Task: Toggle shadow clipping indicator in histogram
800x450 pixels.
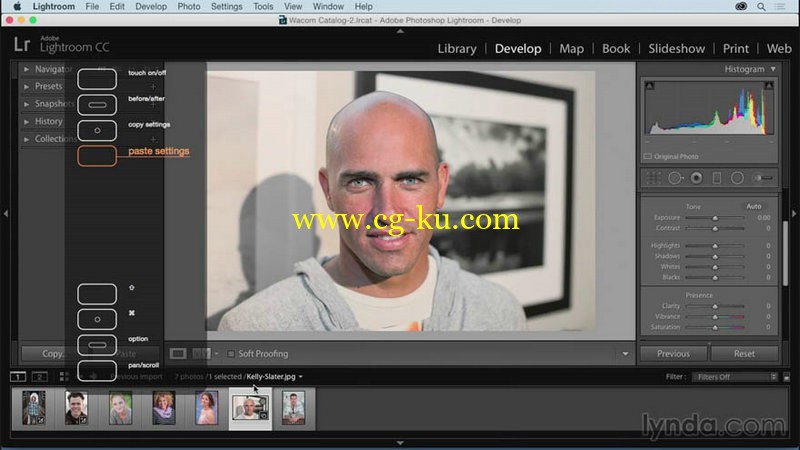Action: (649, 85)
